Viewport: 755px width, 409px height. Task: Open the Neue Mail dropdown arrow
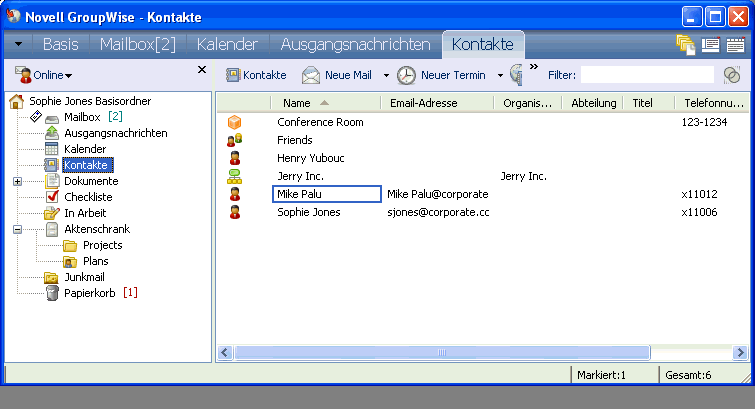(386, 75)
